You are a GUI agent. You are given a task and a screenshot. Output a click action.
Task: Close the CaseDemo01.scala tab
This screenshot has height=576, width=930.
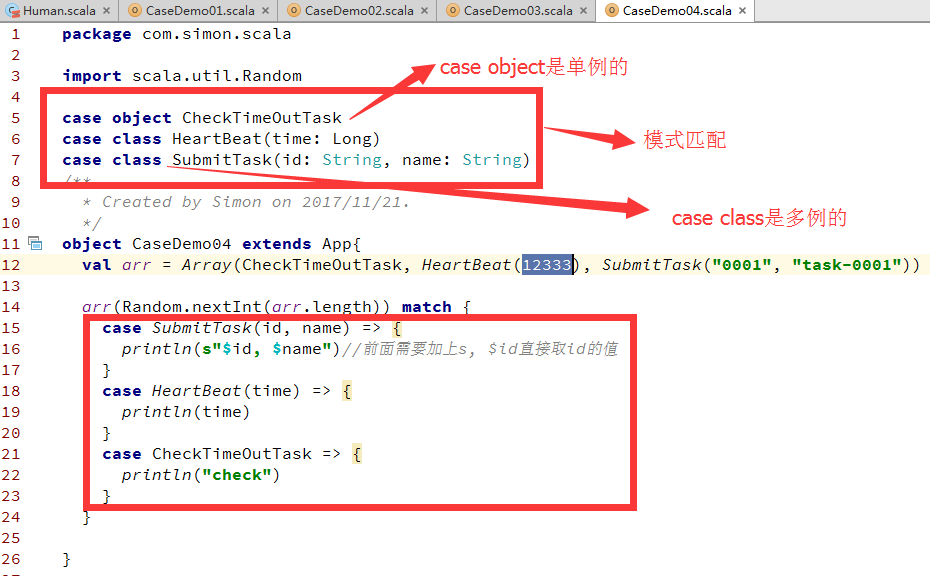point(265,11)
